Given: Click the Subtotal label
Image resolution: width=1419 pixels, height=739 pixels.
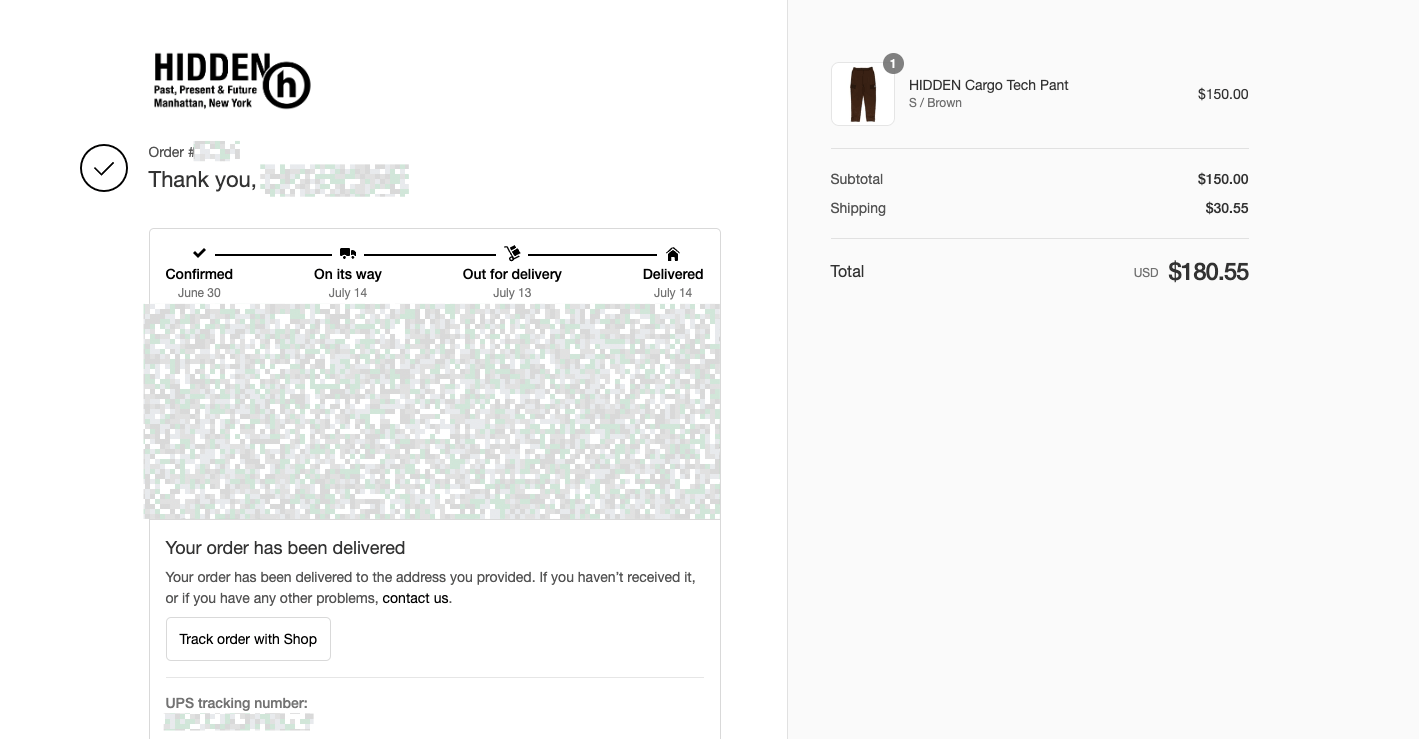Looking at the screenshot, I should coord(857,179).
